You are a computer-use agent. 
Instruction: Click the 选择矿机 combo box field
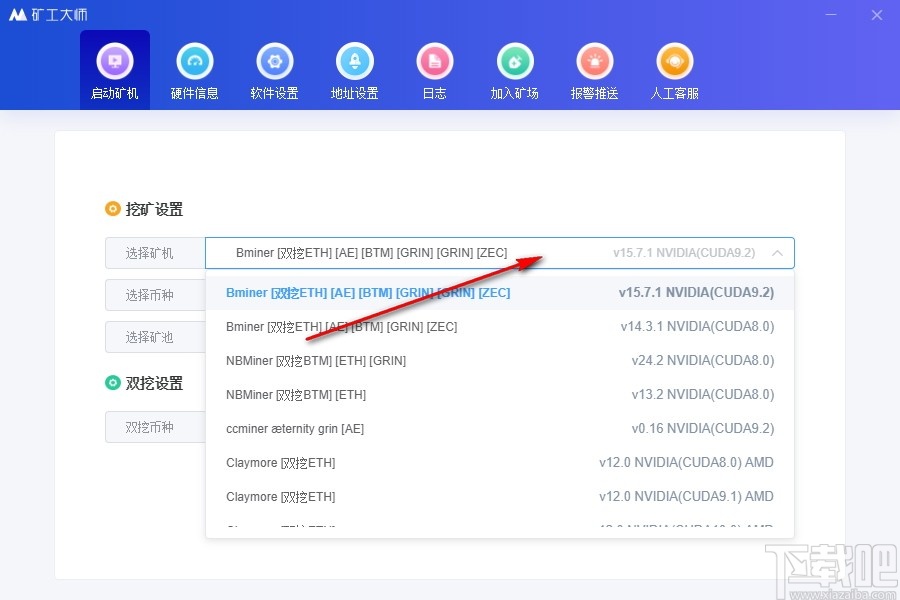pyautogui.click(x=499, y=253)
